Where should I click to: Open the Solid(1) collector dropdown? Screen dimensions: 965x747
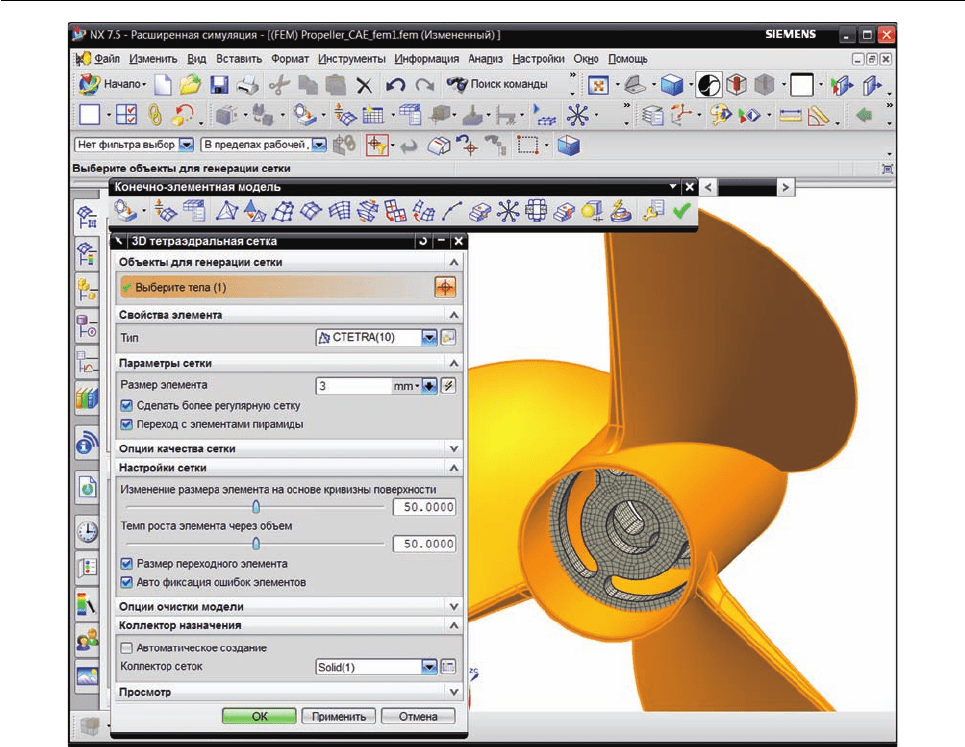coord(429,666)
